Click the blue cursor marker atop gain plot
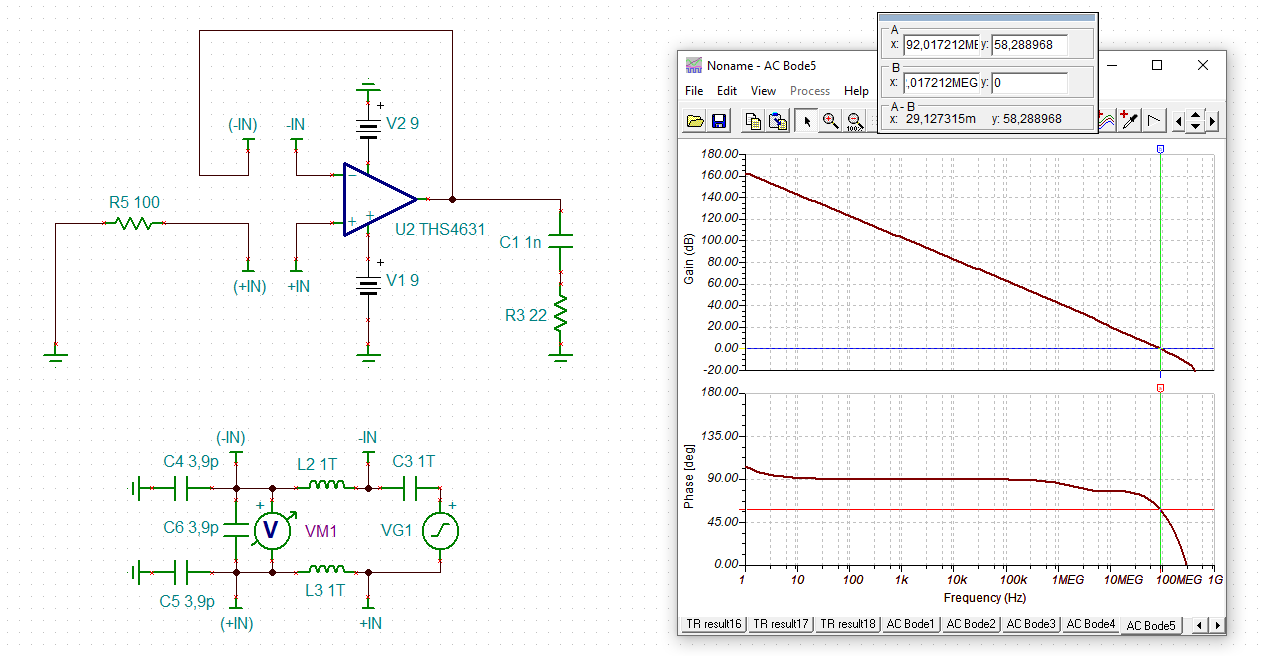This screenshot has width=1268, height=656. pyautogui.click(x=1160, y=148)
